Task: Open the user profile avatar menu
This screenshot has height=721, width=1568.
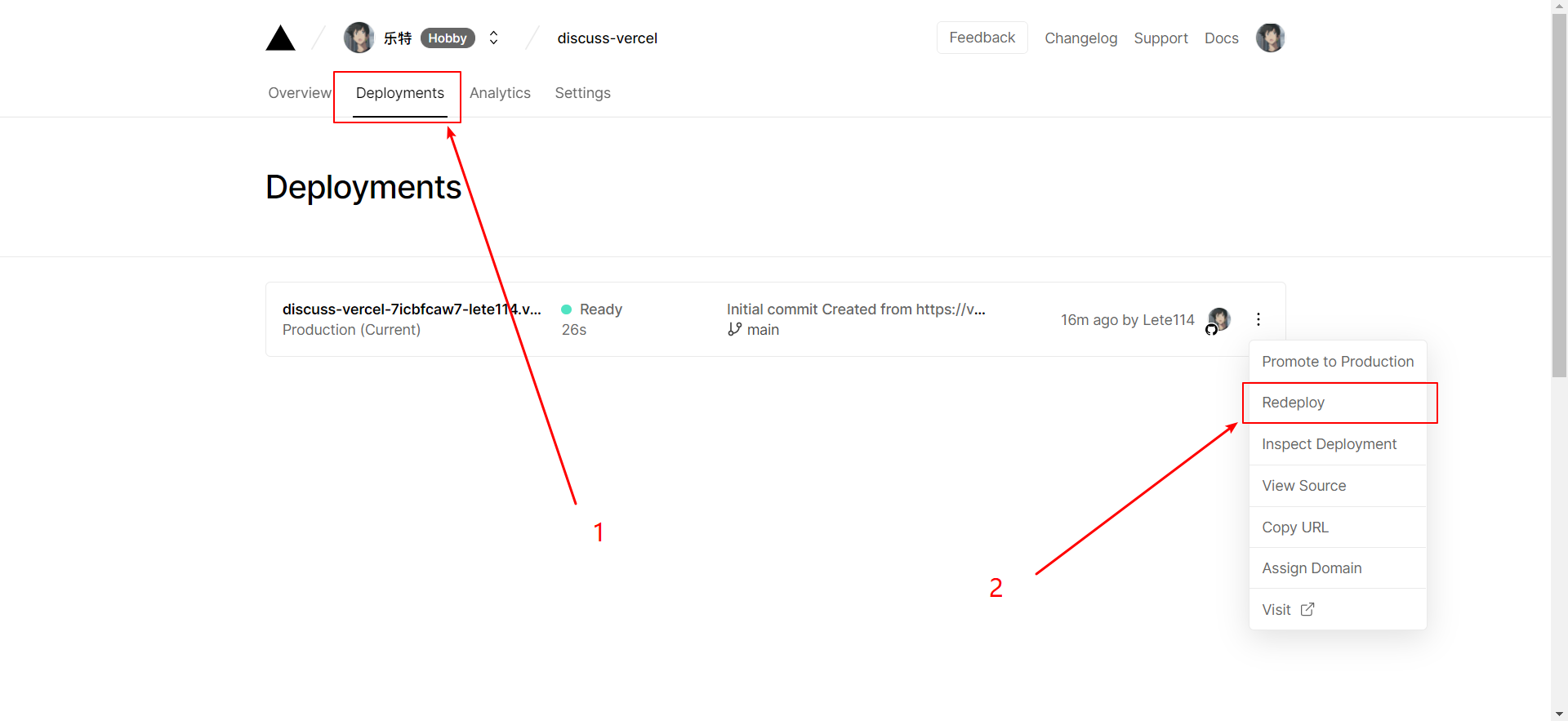Action: click(1270, 38)
